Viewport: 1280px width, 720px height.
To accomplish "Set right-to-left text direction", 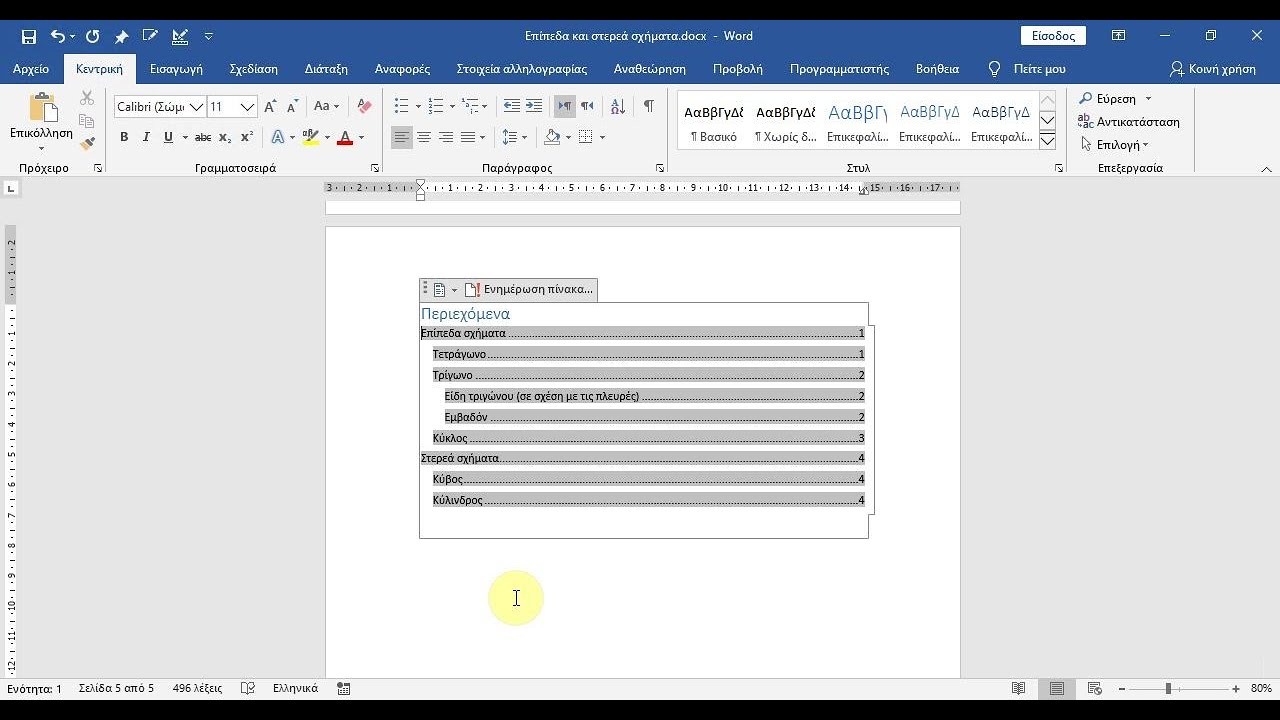I will [x=587, y=106].
